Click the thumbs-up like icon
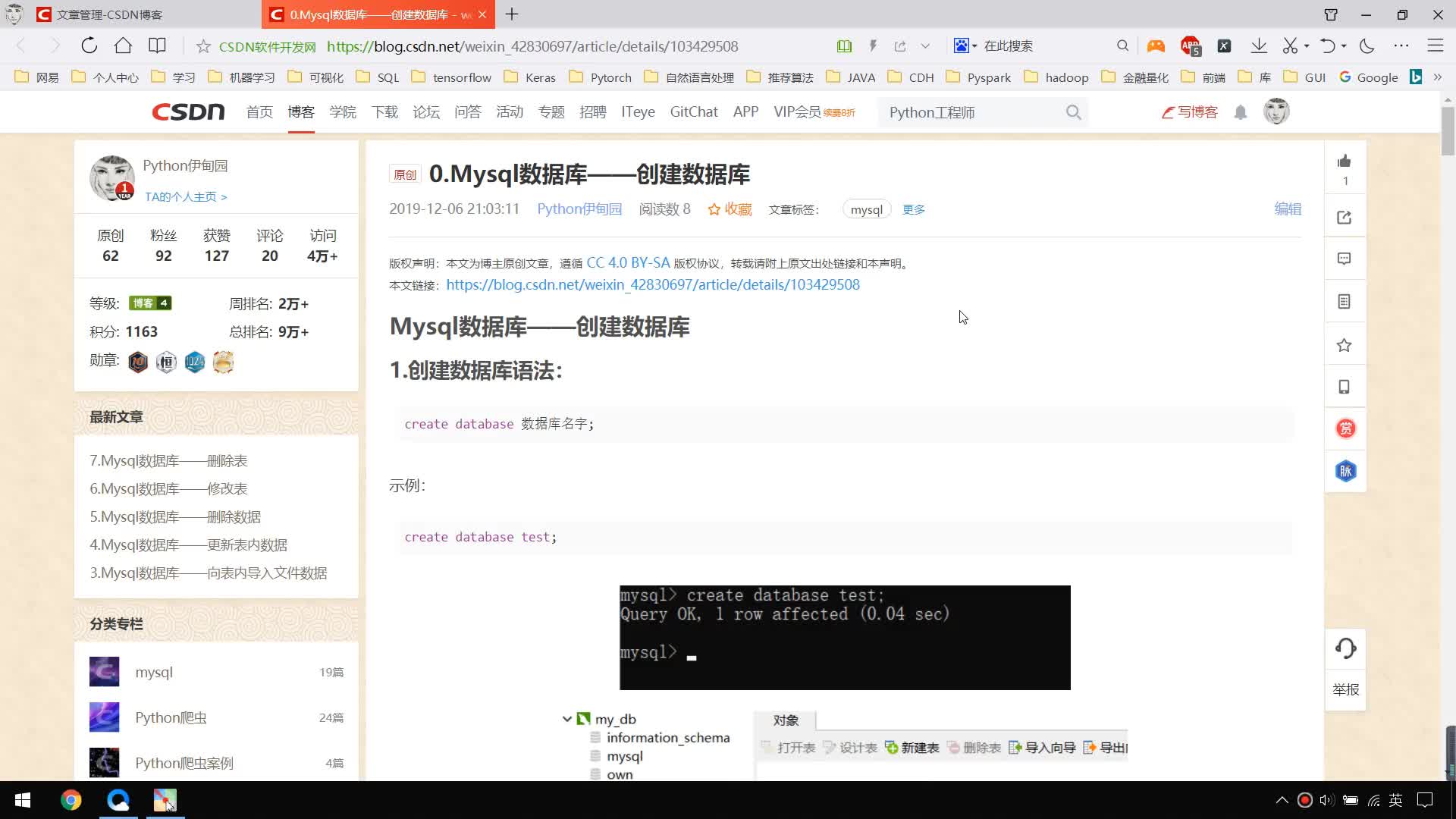This screenshot has width=1456, height=819. 1345,161
